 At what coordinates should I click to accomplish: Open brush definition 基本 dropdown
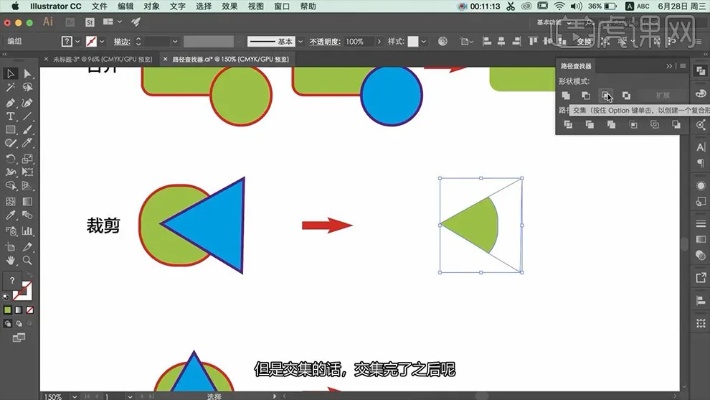pyautogui.click(x=300, y=41)
